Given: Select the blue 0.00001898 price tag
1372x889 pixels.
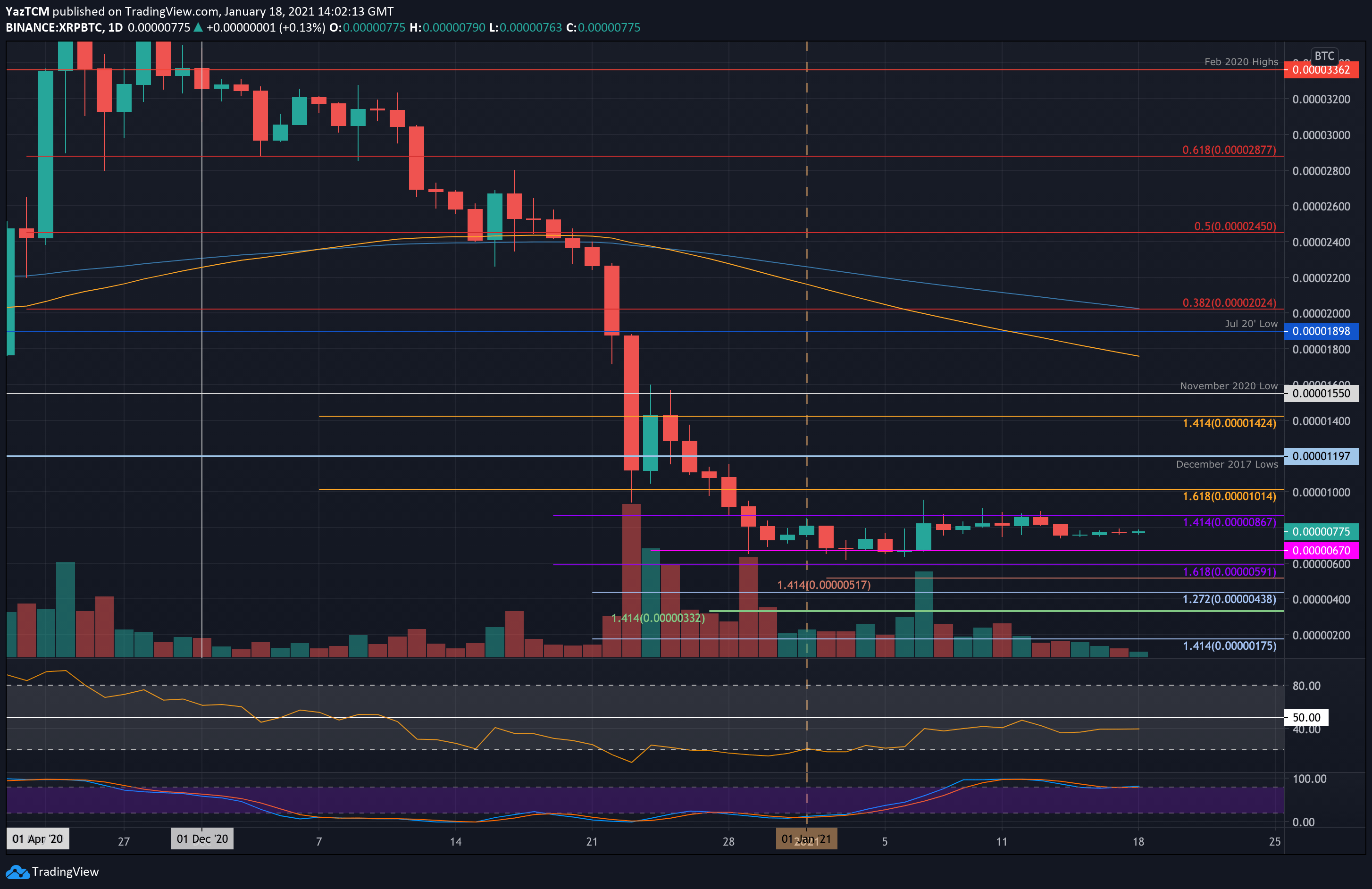Looking at the screenshot, I should 1321,332.
